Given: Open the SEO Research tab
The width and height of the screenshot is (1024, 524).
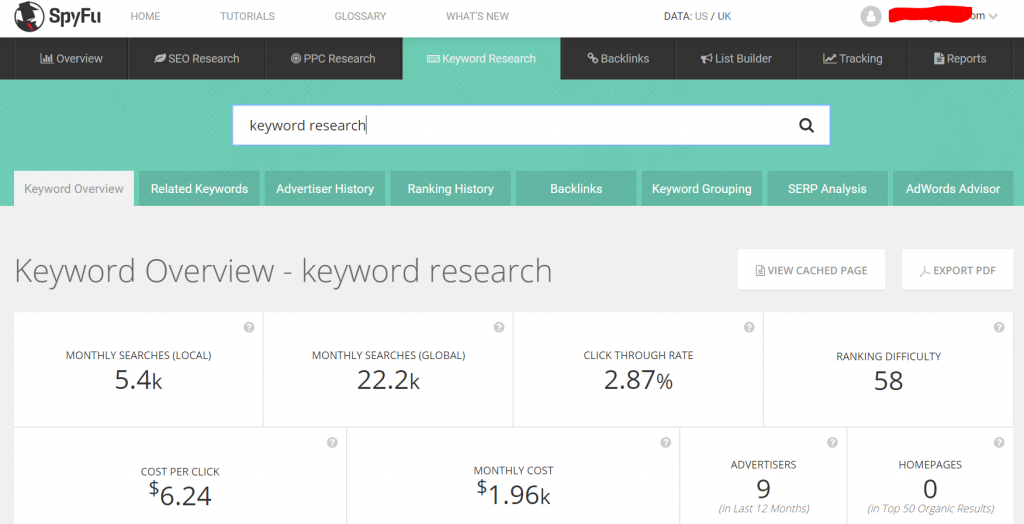Looking at the screenshot, I should (197, 59).
